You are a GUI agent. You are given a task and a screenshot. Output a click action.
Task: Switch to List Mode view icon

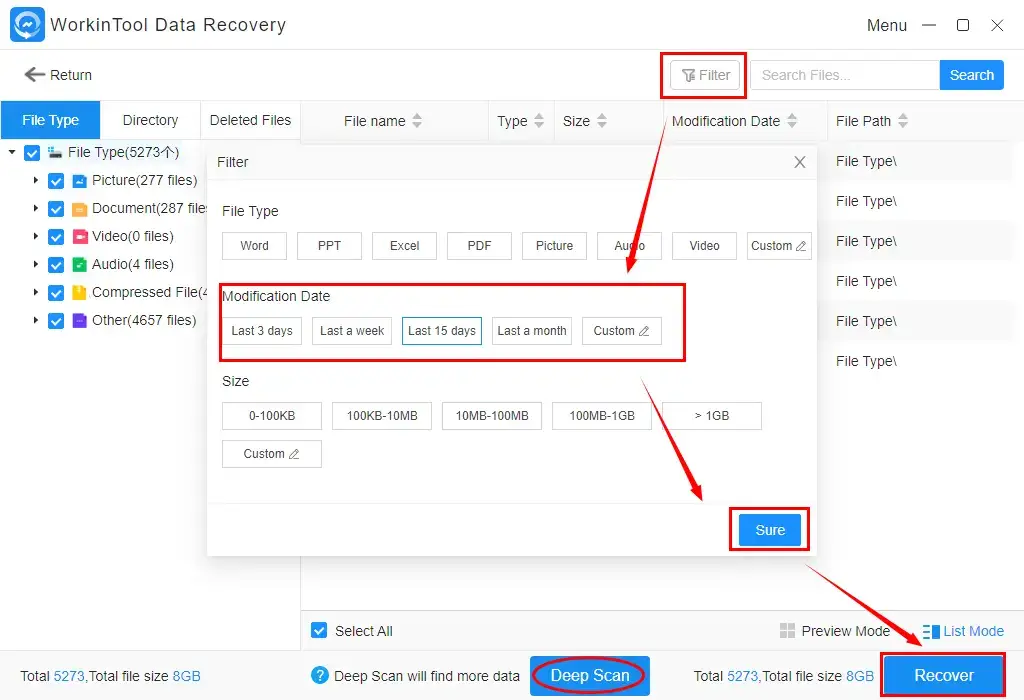coord(931,631)
